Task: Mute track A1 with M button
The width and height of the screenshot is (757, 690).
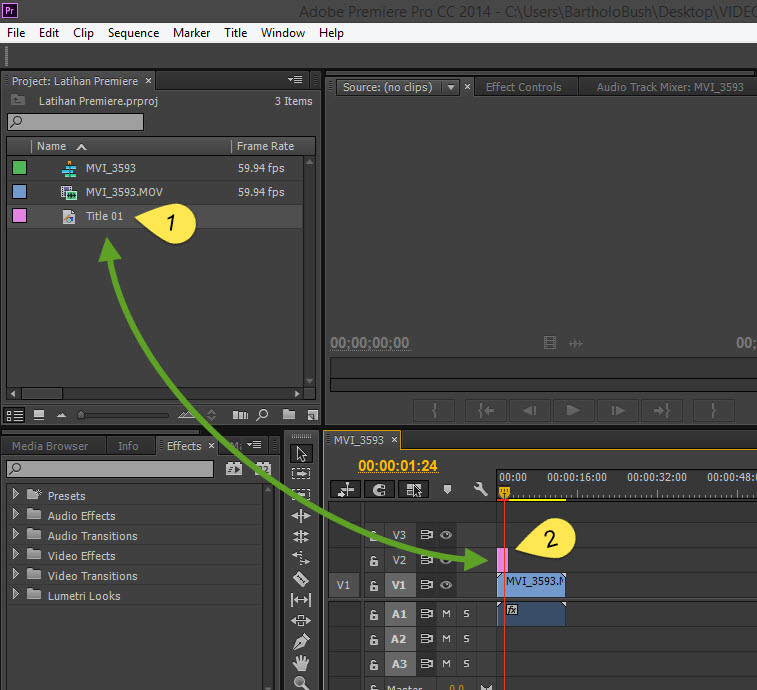Action: pos(446,614)
